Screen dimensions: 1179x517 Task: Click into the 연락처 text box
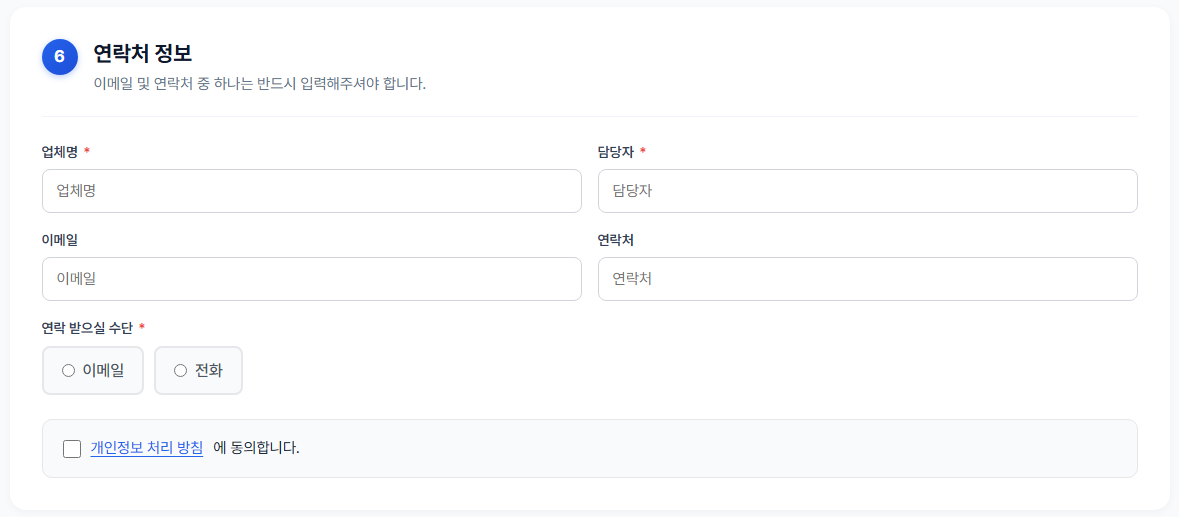[x=868, y=279]
